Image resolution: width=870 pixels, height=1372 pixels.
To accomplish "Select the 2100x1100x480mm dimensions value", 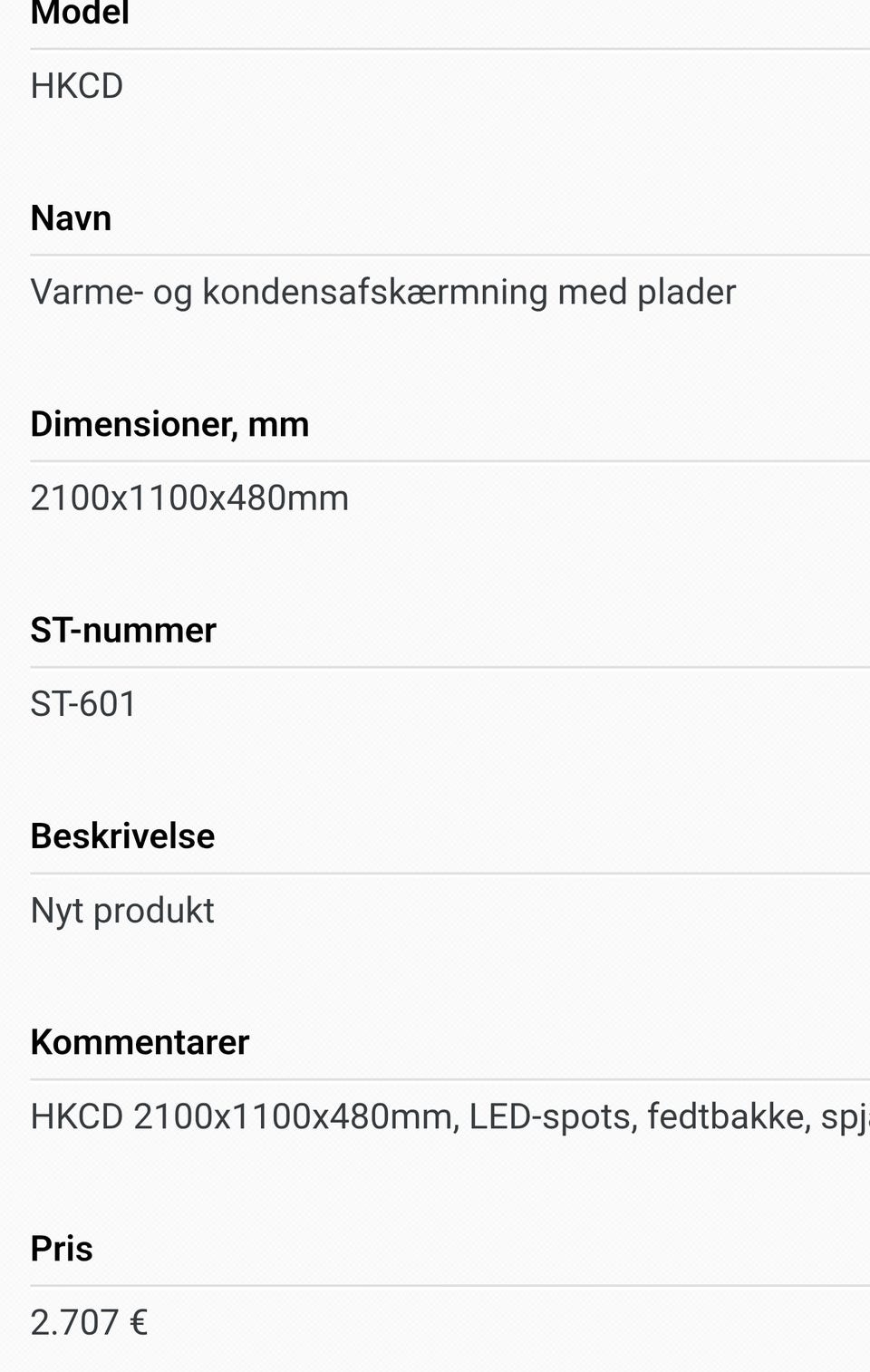I will (x=189, y=498).
